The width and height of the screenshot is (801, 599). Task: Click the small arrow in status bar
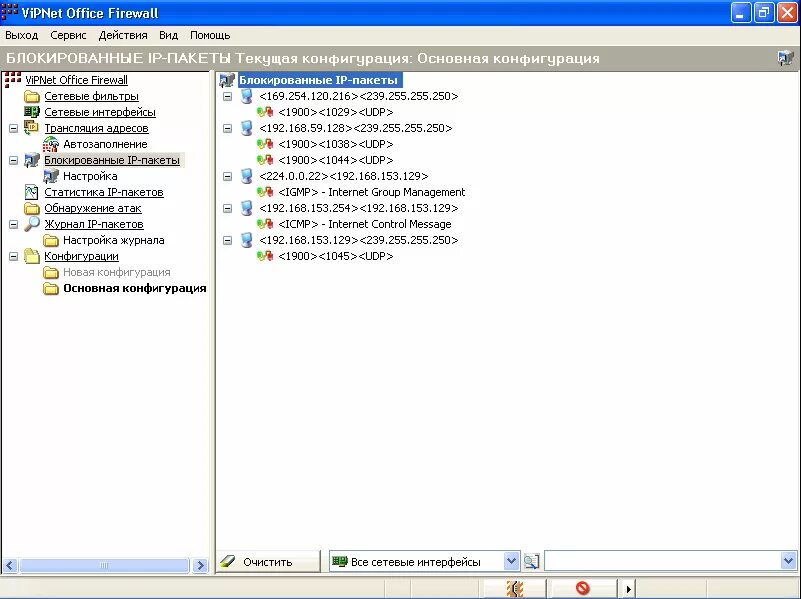tap(628, 589)
